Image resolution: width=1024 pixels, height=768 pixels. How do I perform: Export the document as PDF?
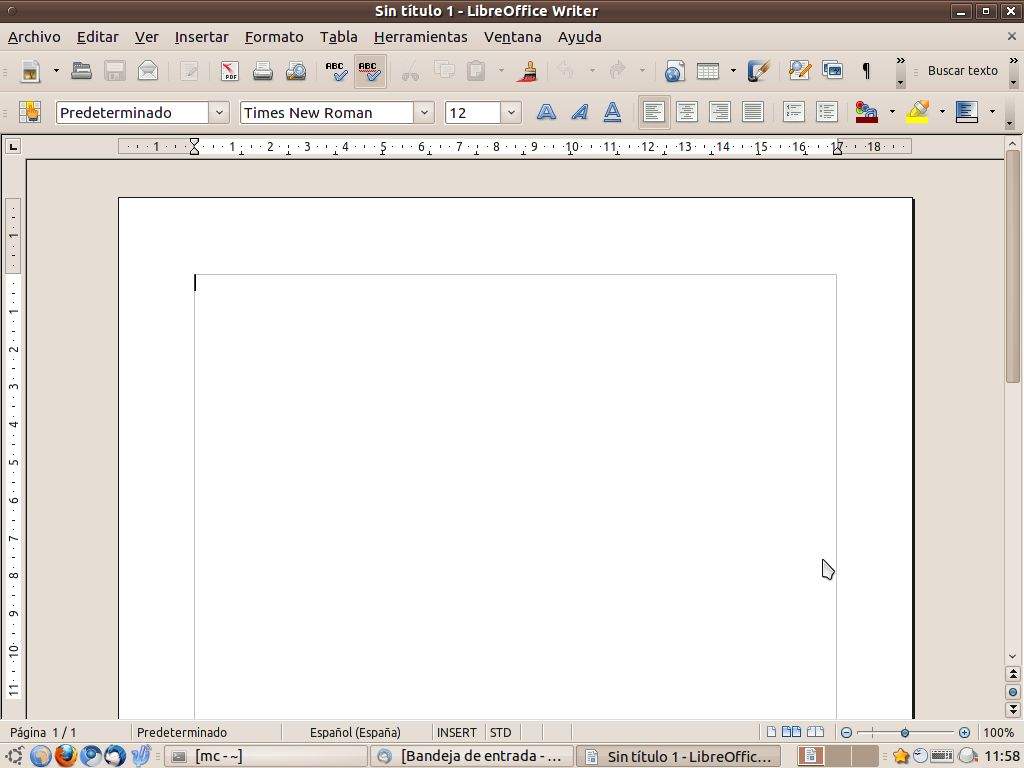[x=228, y=71]
